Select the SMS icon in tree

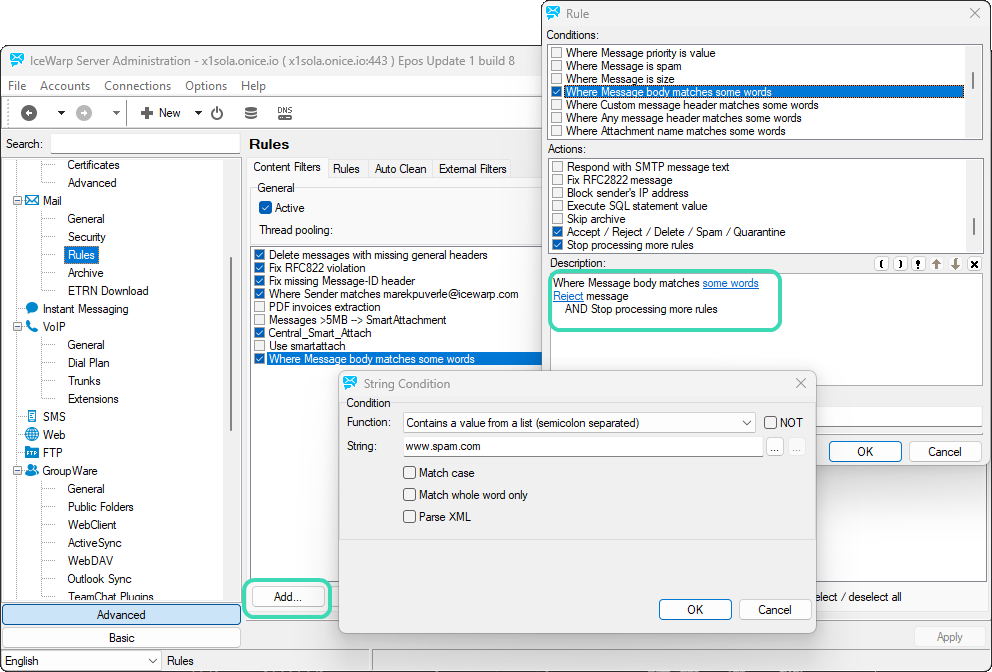(x=32, y=416)
